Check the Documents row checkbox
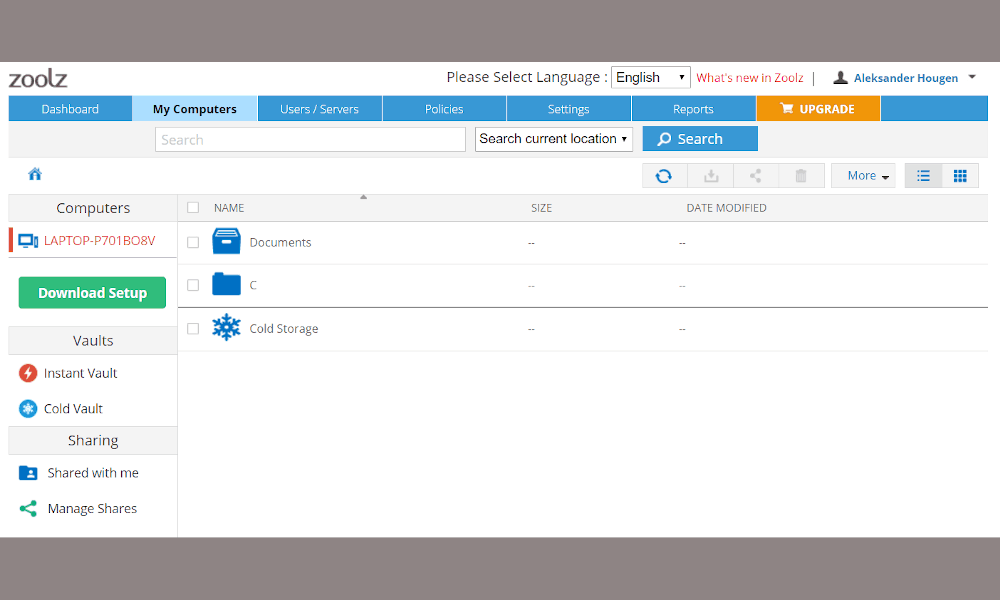1000x600 pixels. pos(193,242)
